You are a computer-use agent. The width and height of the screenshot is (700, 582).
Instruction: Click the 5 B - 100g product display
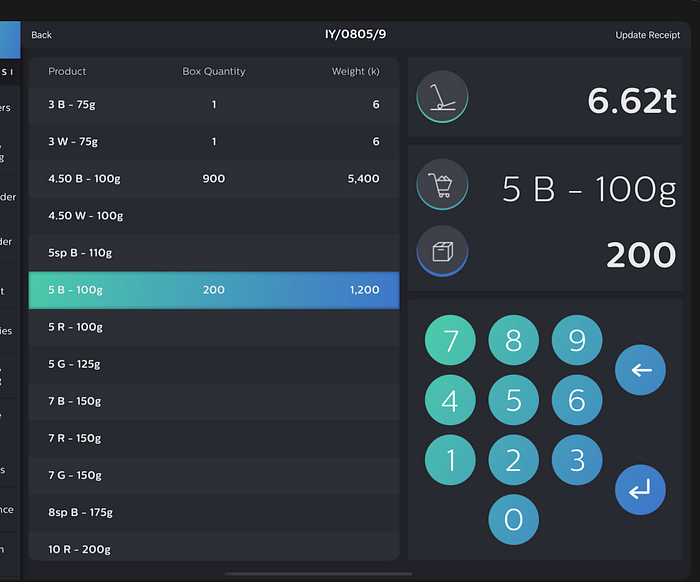589,190
